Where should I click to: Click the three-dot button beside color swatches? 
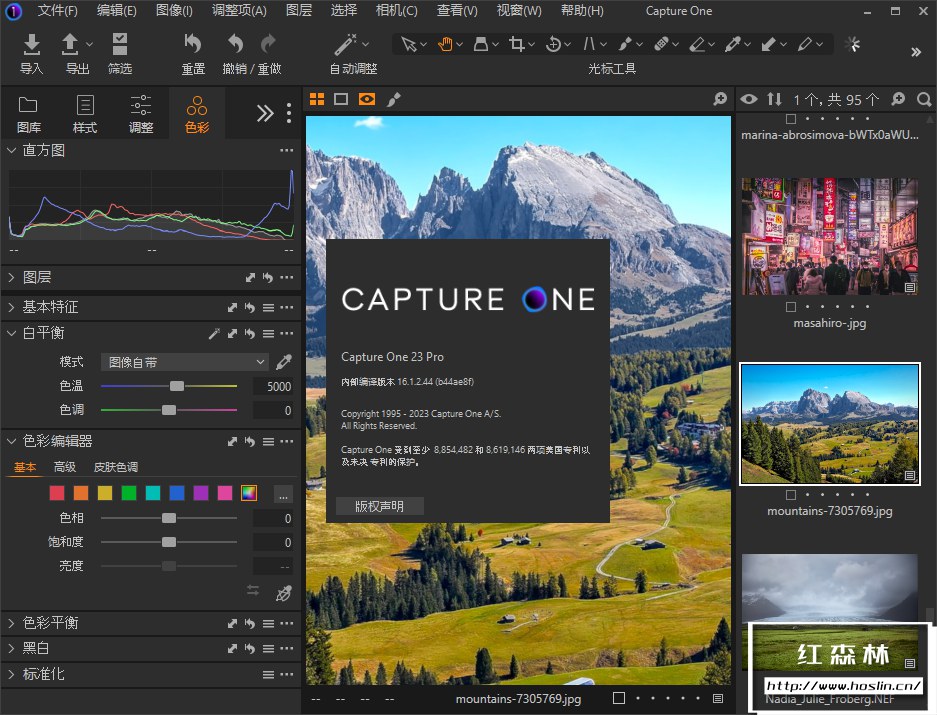point(283,493)
